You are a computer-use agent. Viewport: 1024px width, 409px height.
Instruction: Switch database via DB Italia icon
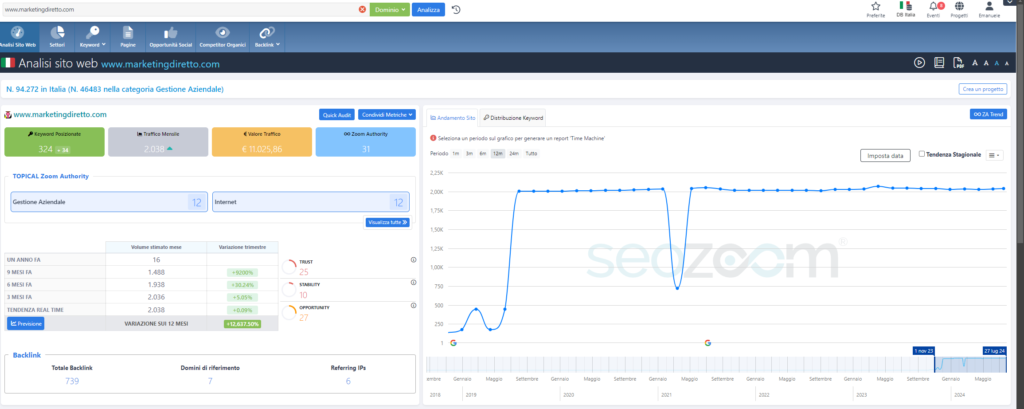[x=904, y=9]
